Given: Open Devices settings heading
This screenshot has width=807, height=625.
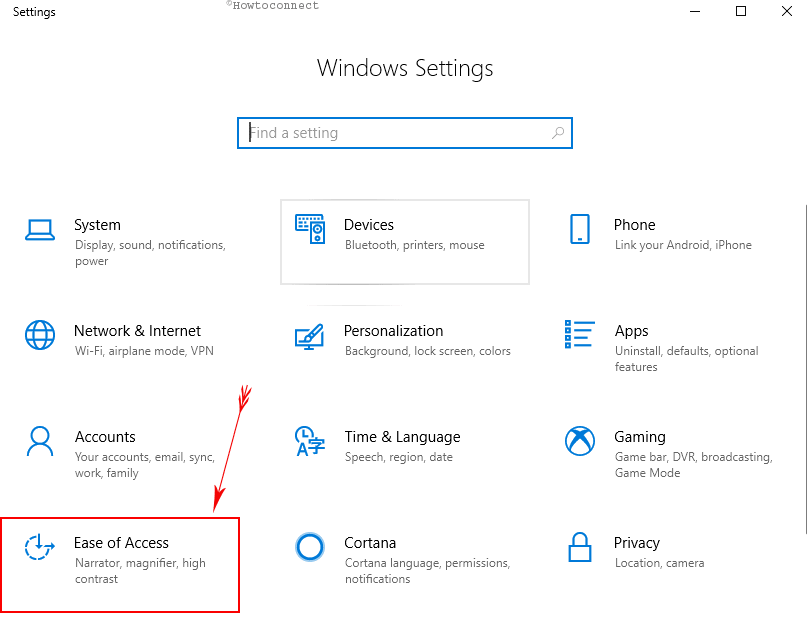Looking at the screenshot, I should click(369, 225).
